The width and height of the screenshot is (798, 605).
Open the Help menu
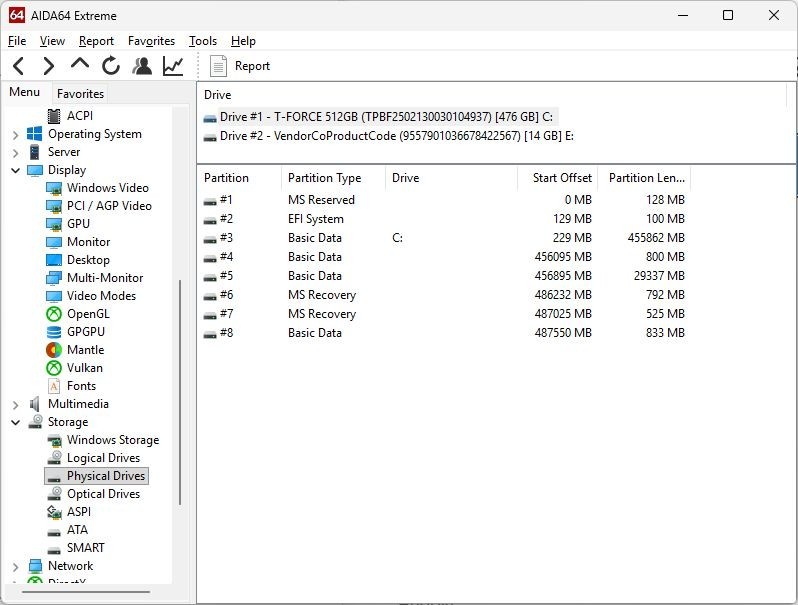[243, 41]
